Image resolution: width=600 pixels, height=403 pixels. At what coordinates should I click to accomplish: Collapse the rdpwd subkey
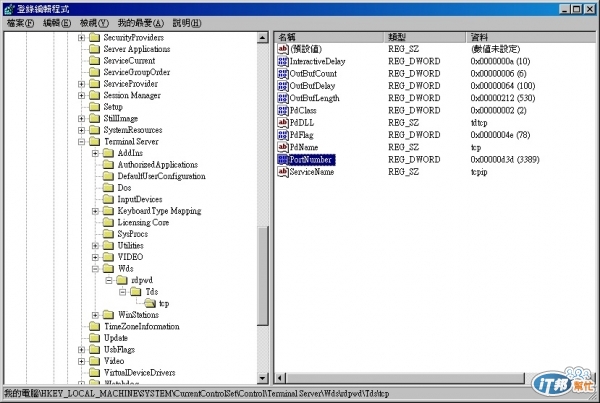109,281
